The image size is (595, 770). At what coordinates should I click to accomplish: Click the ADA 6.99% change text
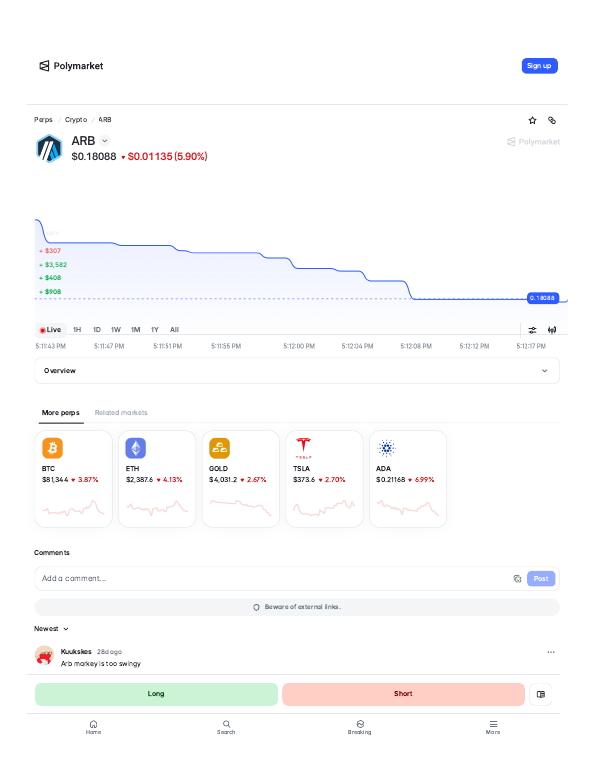[425, 480]
